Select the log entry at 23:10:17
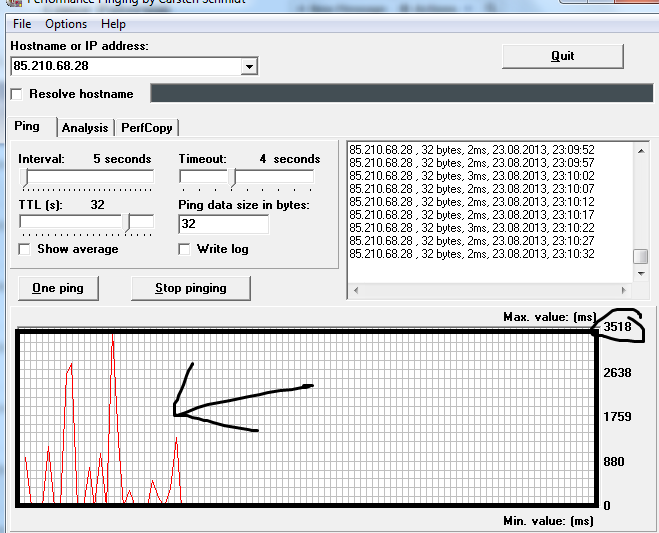 tap(472, 215)
